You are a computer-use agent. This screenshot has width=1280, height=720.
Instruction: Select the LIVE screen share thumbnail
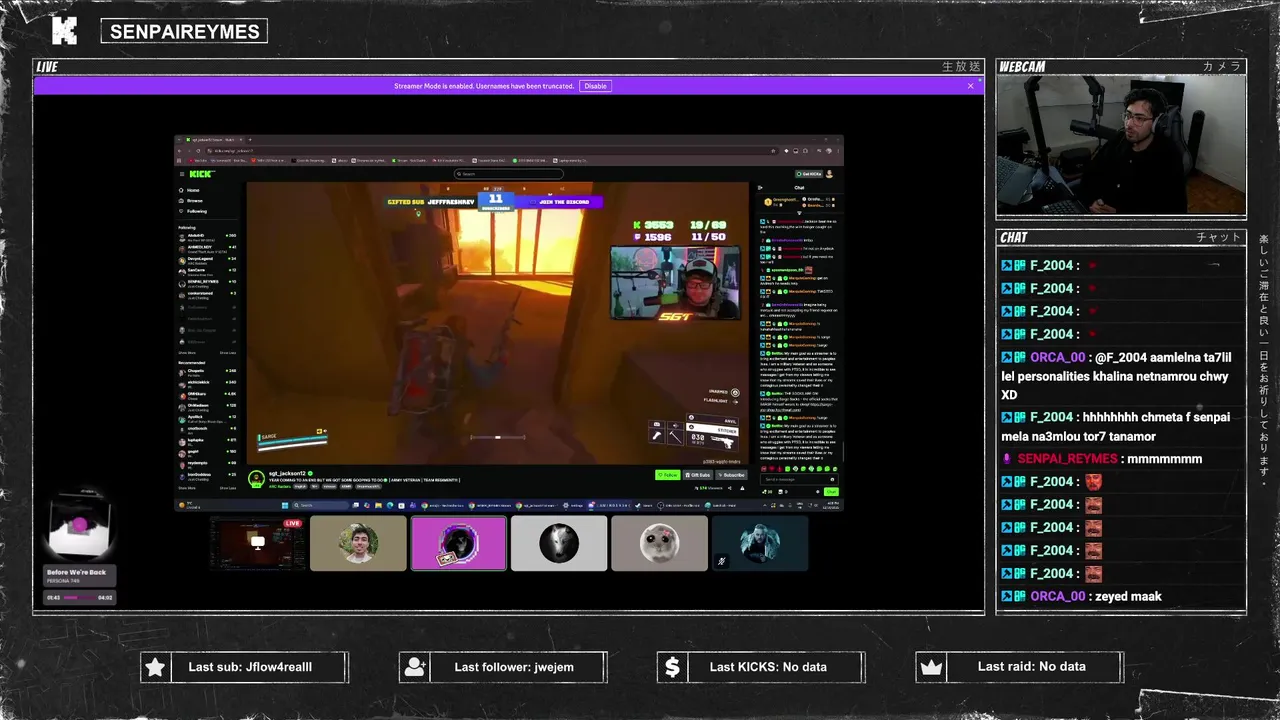(x=258, y=543)
